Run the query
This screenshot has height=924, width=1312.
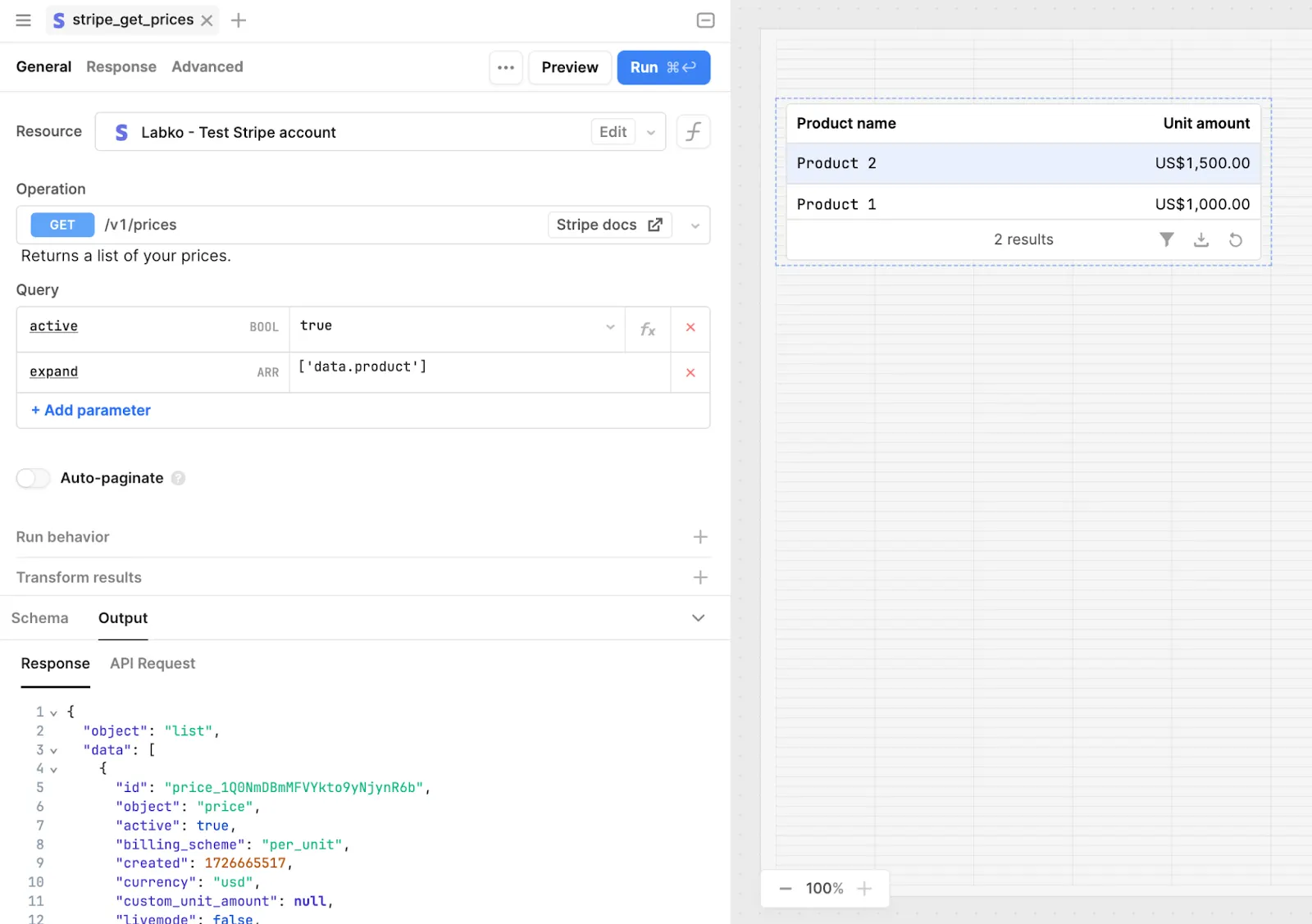663,67
